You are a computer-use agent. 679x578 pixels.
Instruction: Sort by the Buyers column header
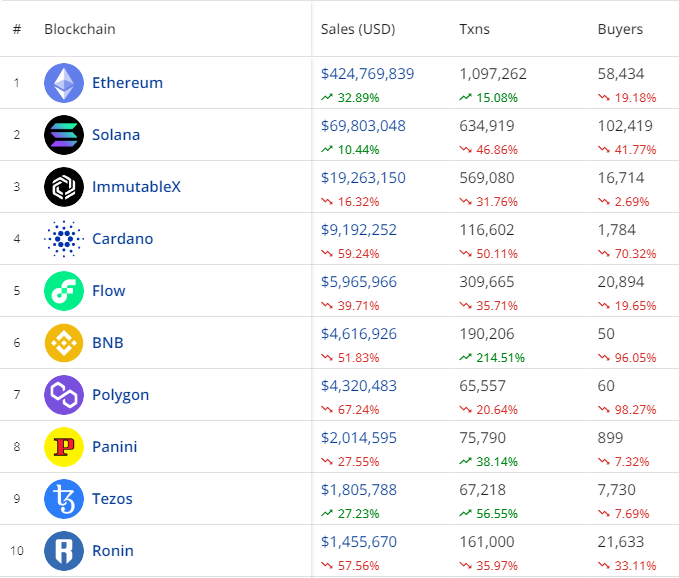tap(620, 29)
